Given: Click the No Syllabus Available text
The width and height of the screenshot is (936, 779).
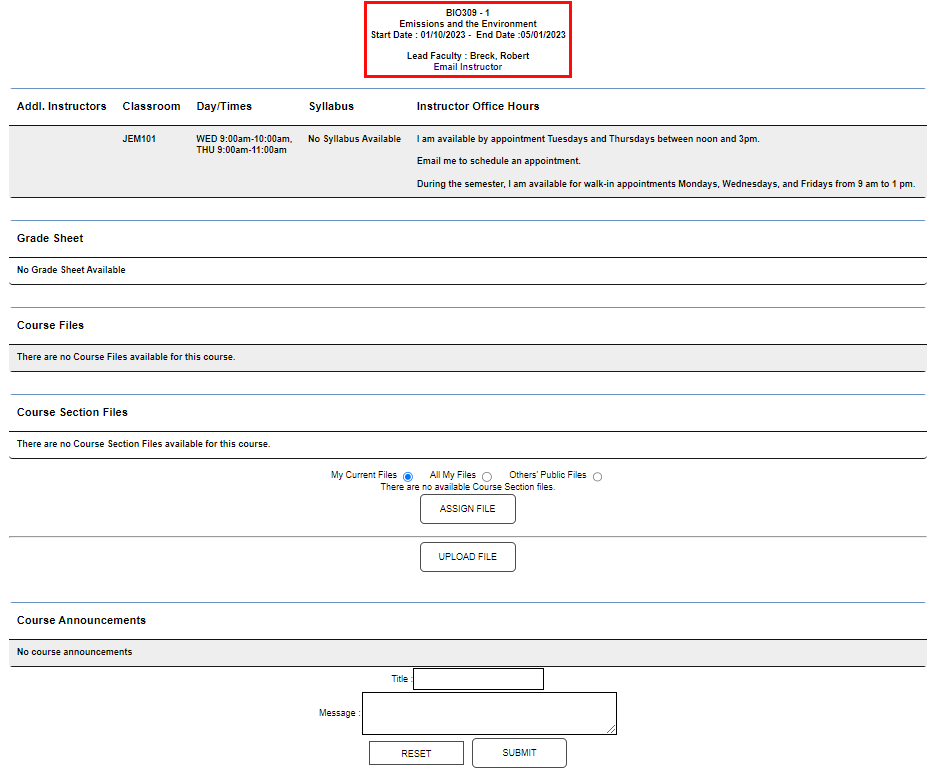Looking at the screenshot, I should pyautogui.click(x=354, y=139).
